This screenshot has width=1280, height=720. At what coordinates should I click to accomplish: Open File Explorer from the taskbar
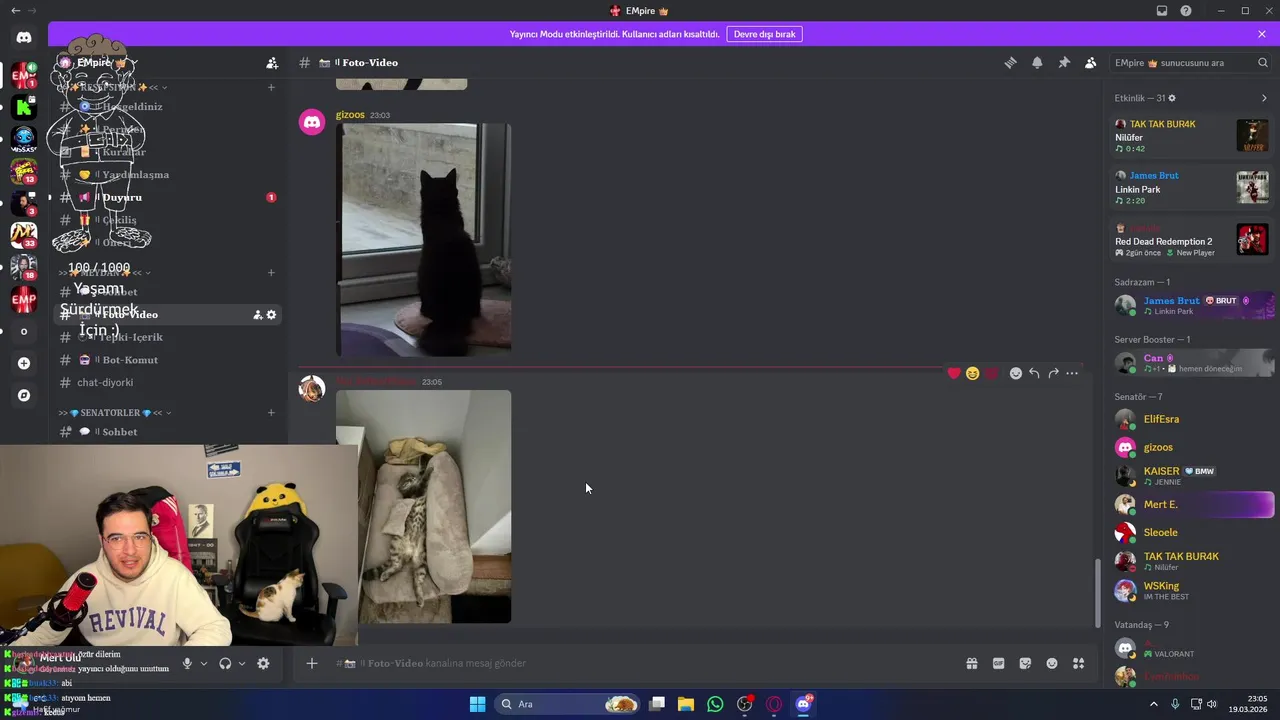[x=686, y=704]
